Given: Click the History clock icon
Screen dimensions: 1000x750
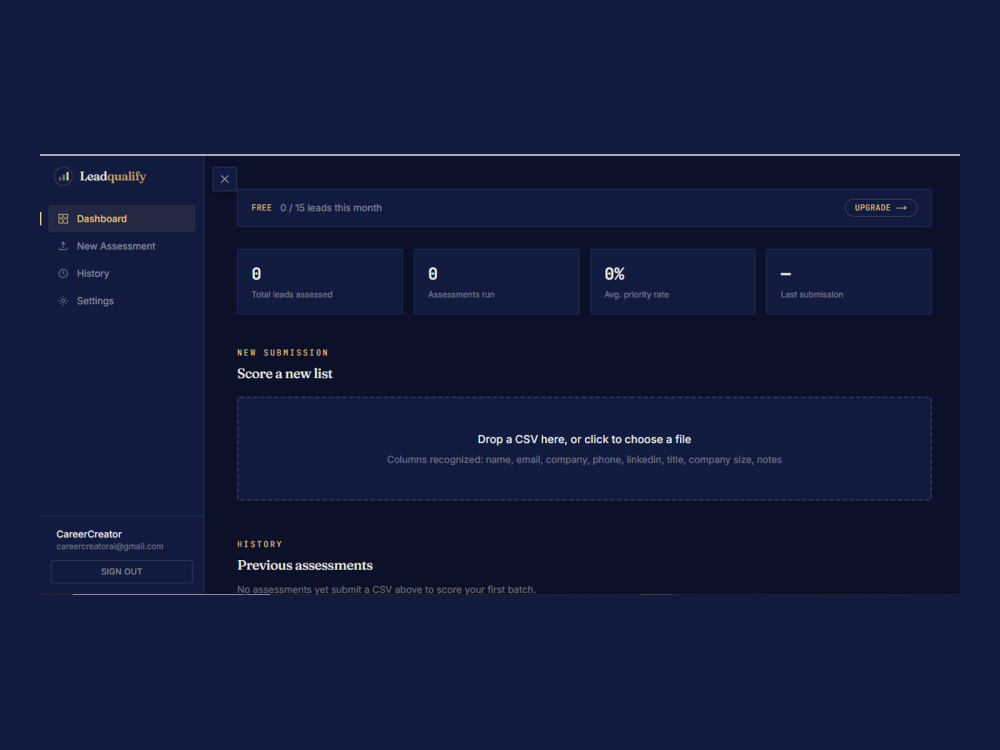Looking at the screenshot, I should coord(63,274).
